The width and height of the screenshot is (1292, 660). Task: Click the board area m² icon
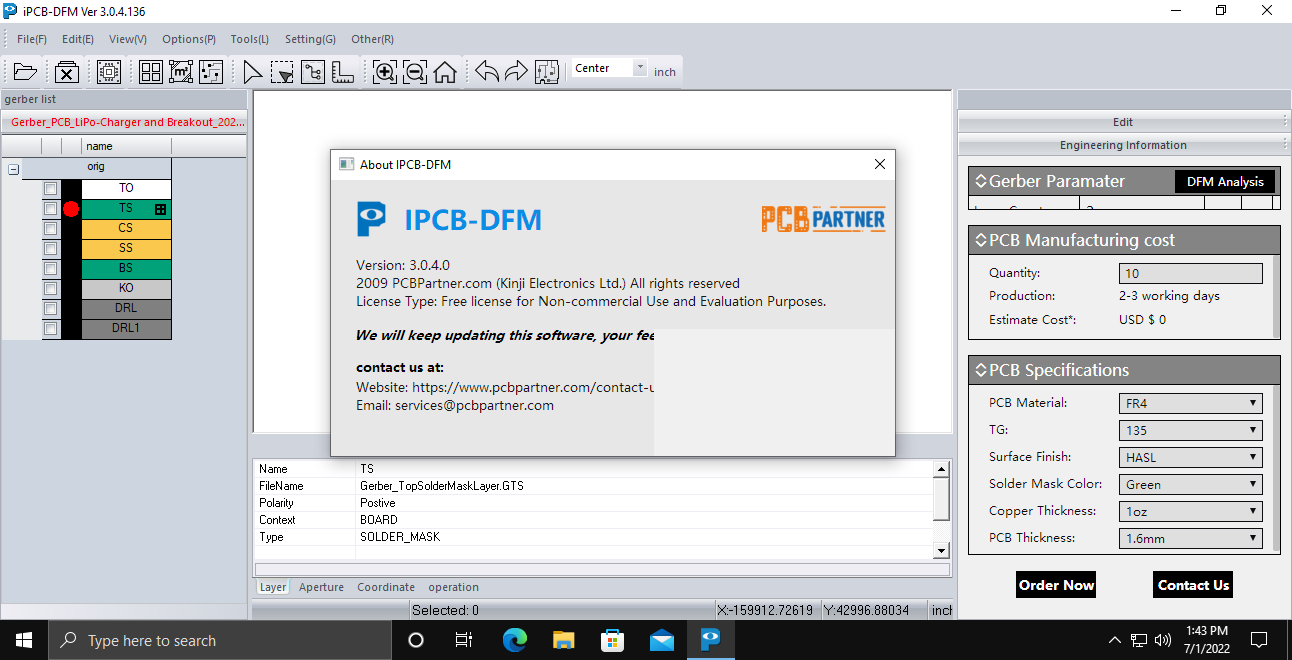point(181,72)
